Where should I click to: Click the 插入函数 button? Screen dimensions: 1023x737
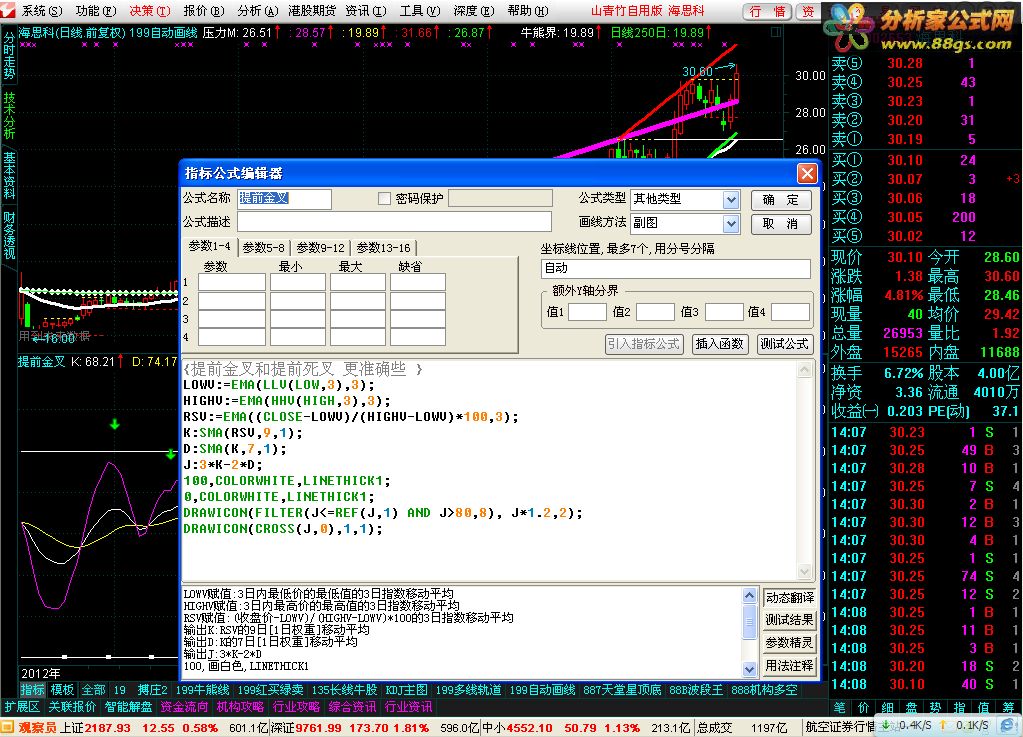click(x=720, y=344)
